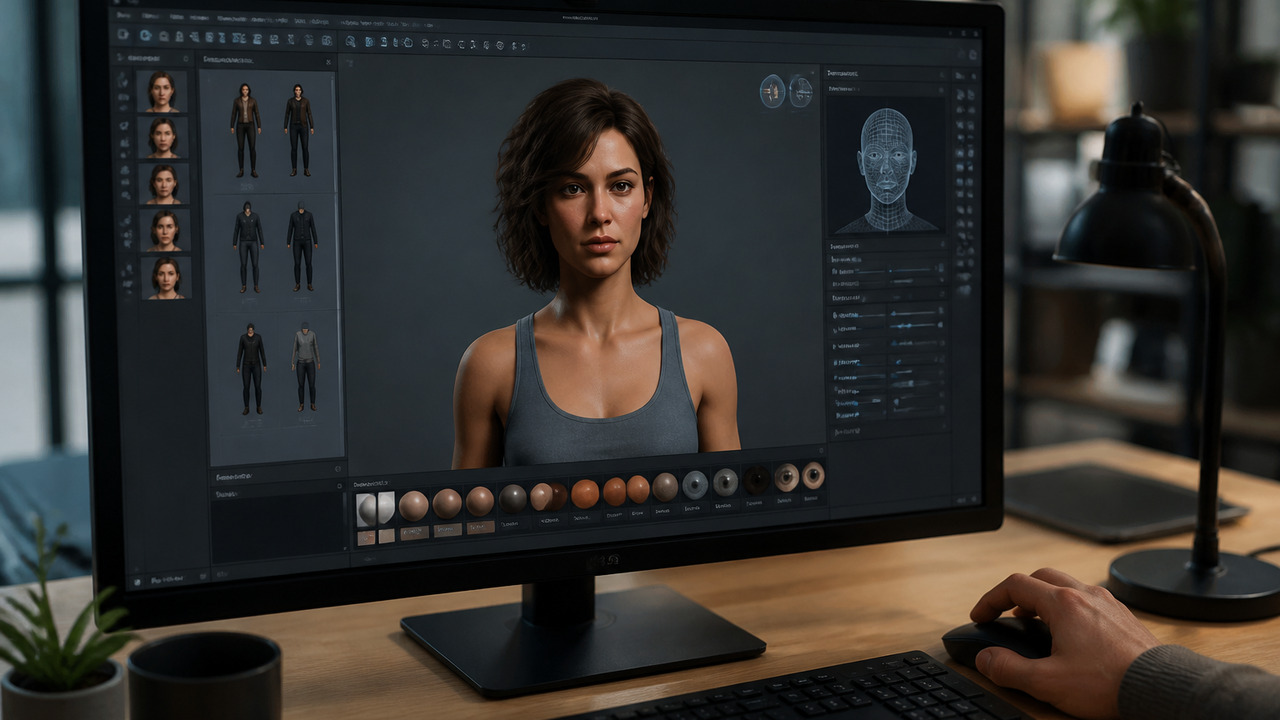Select the single large orange material sphere

click(x=585, y=493)
